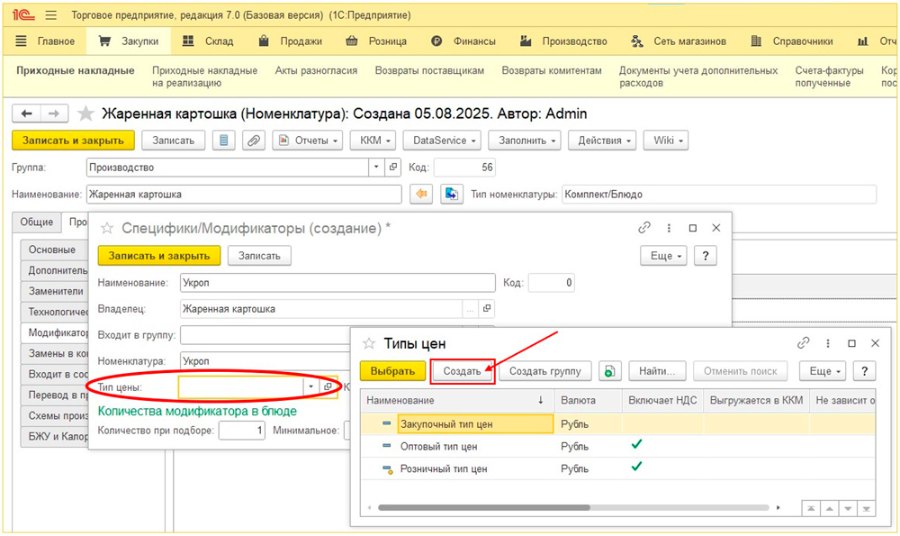This screenshot has height=536, width=900.
Task: Click the Включает НДС column header
Action: (x=662, y=401)
